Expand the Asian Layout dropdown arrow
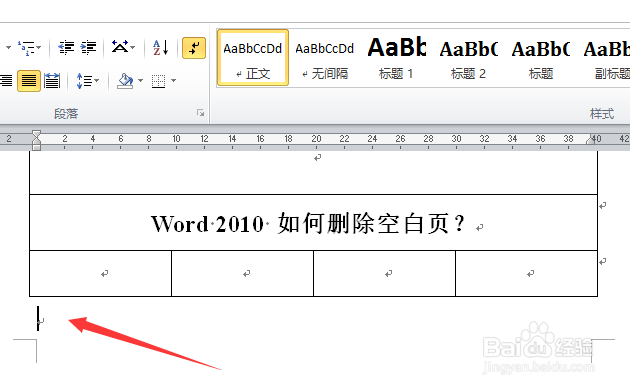 [x=133, y=48]
